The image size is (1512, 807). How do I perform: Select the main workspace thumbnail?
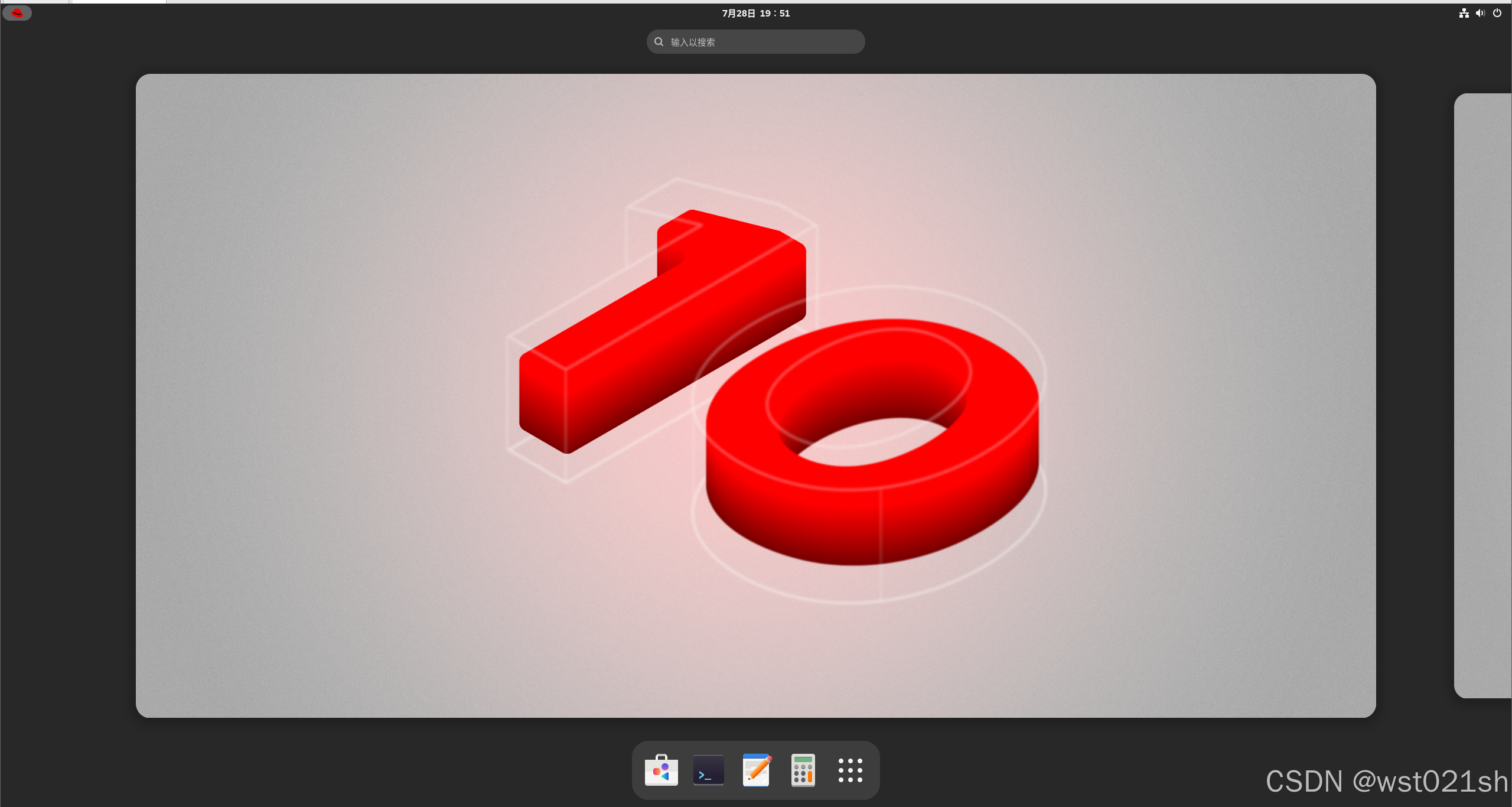pyautogui.click(x=756, y=396)
